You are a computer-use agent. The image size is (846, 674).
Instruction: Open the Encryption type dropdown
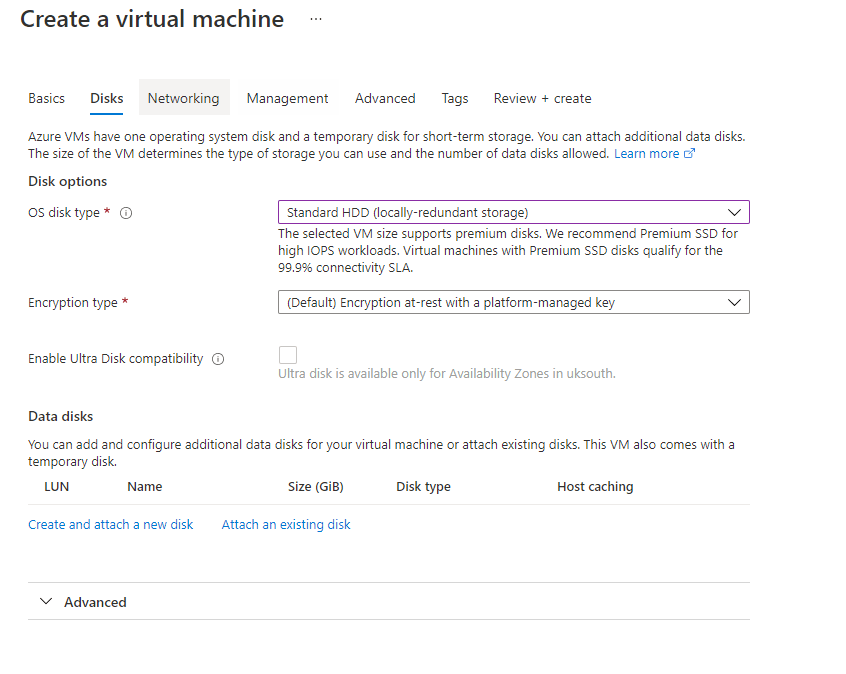click(513, 302)
